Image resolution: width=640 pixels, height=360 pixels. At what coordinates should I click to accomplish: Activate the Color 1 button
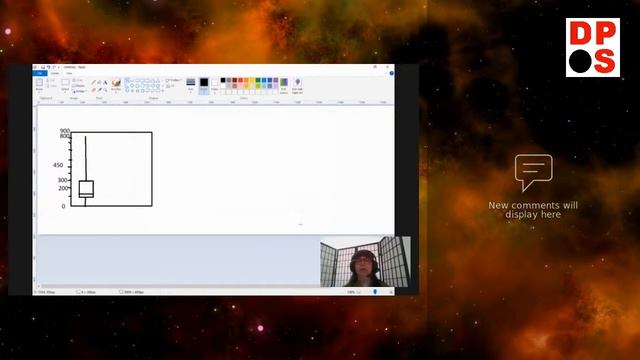[204, 86]
